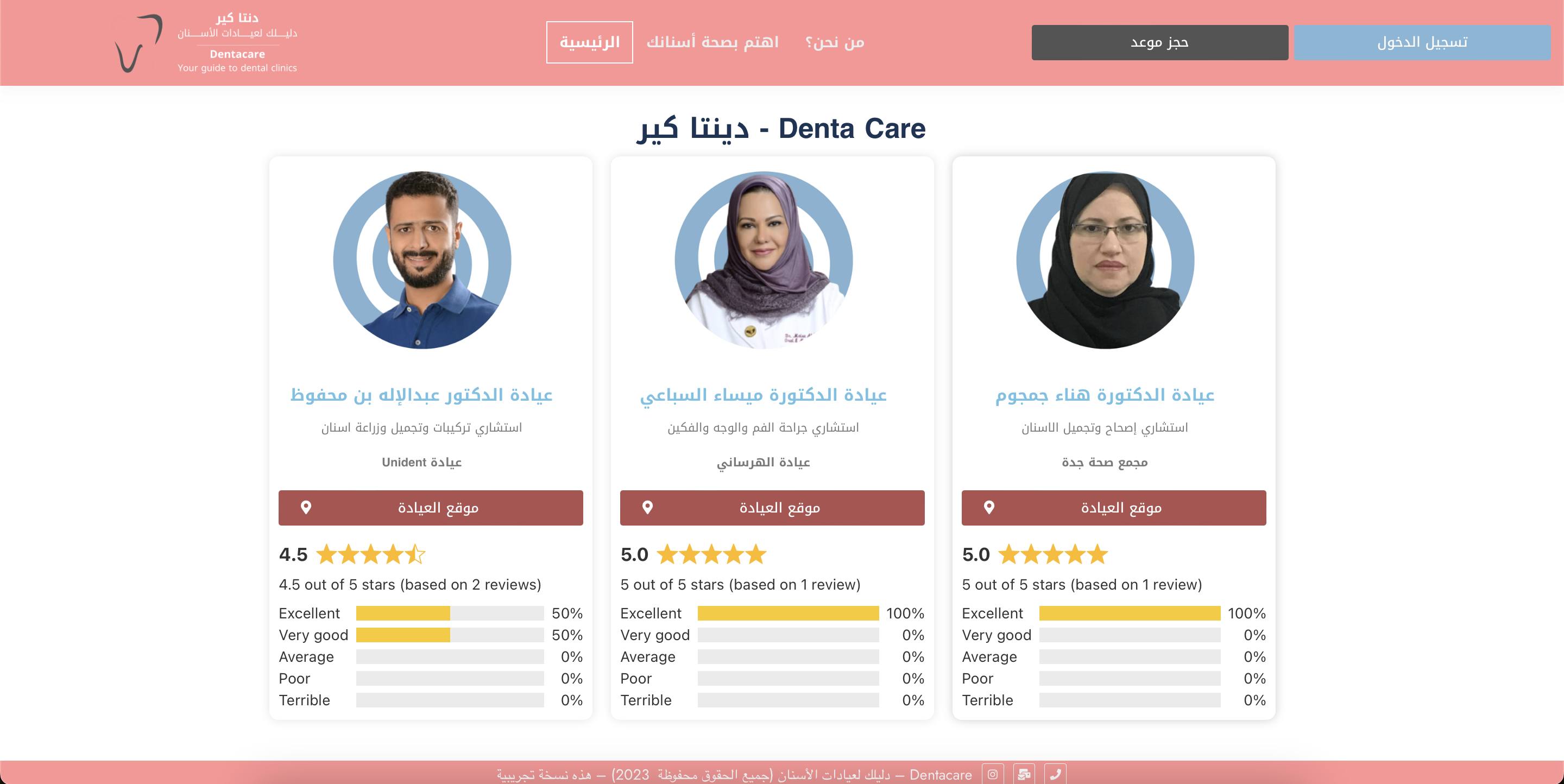Click Dr. عبدالإله بن محفوظ's profile photo

click(422, 260)
